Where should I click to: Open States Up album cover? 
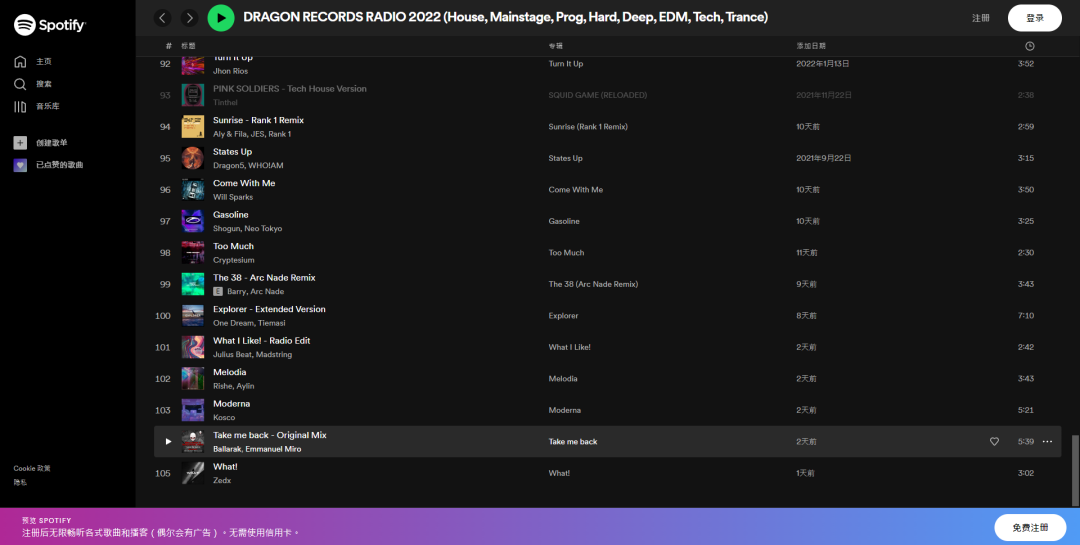(x=193, y=158)
